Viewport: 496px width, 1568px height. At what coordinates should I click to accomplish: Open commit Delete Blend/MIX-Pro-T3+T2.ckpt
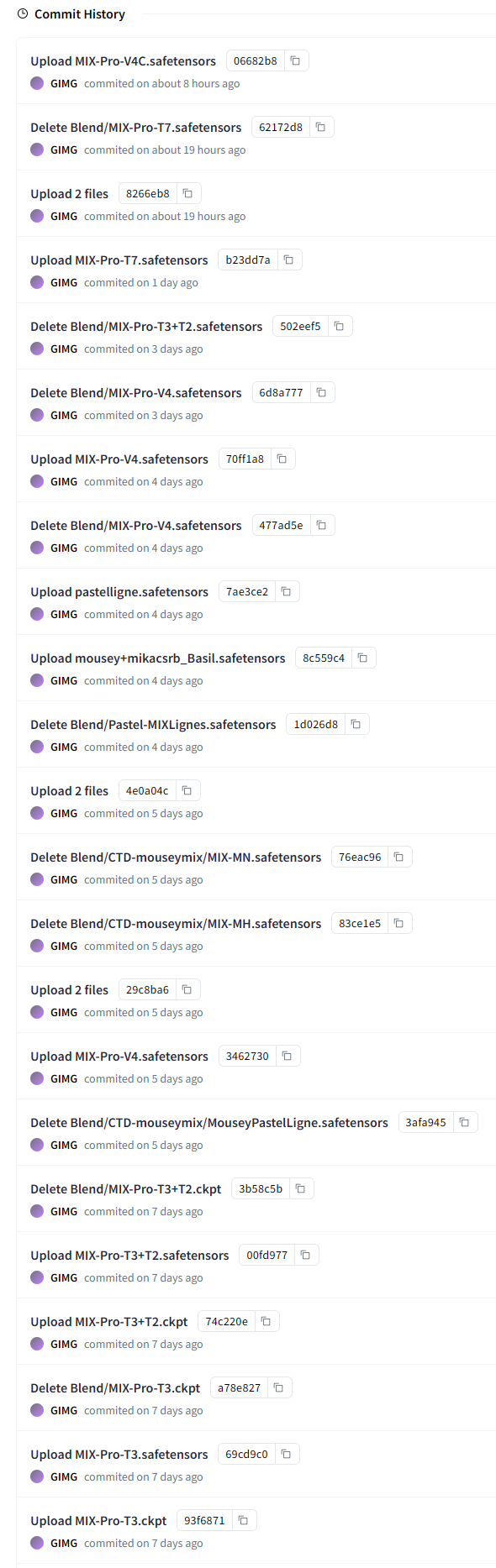pos(126,1189)
